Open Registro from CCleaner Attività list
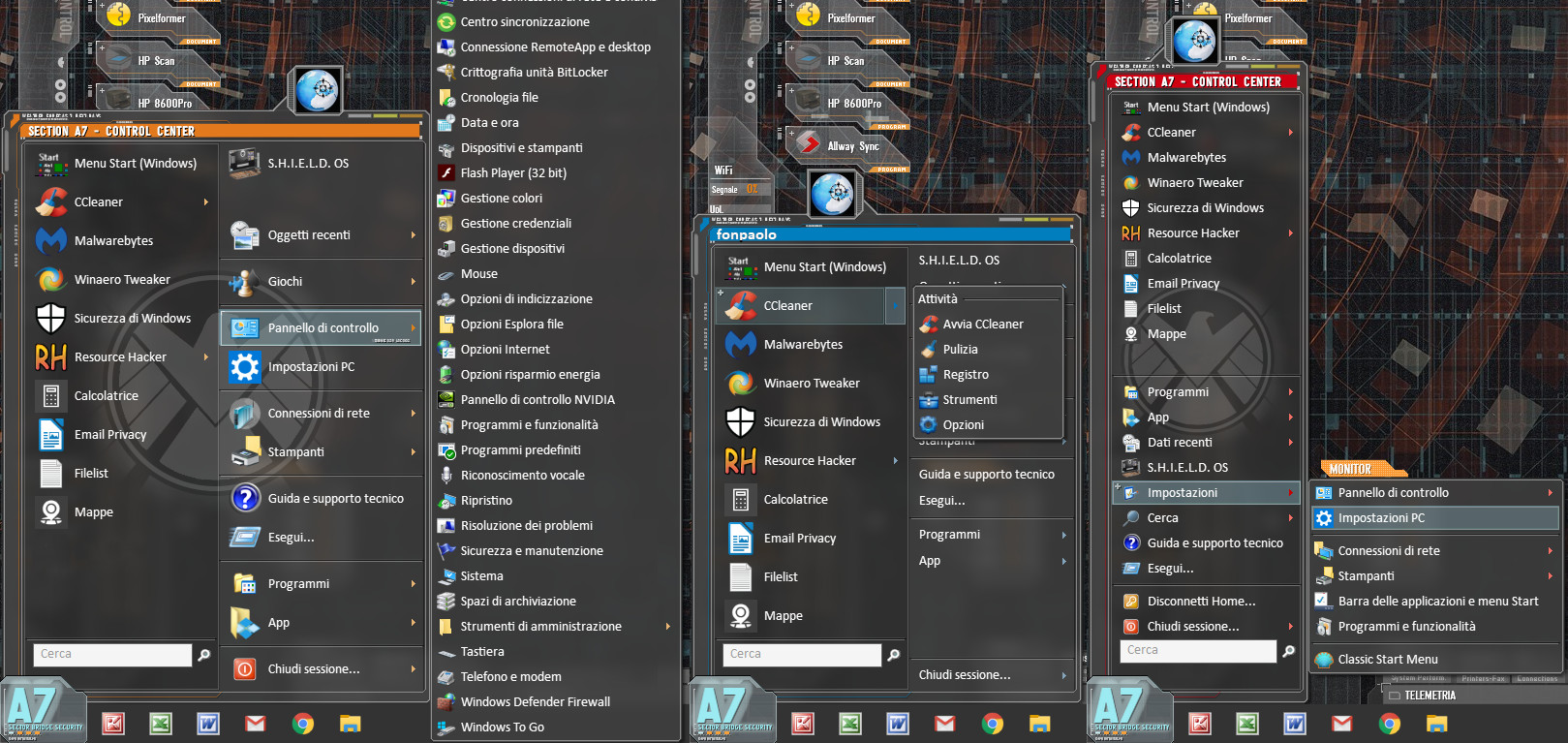1568x743 pixels. point(966,375)
